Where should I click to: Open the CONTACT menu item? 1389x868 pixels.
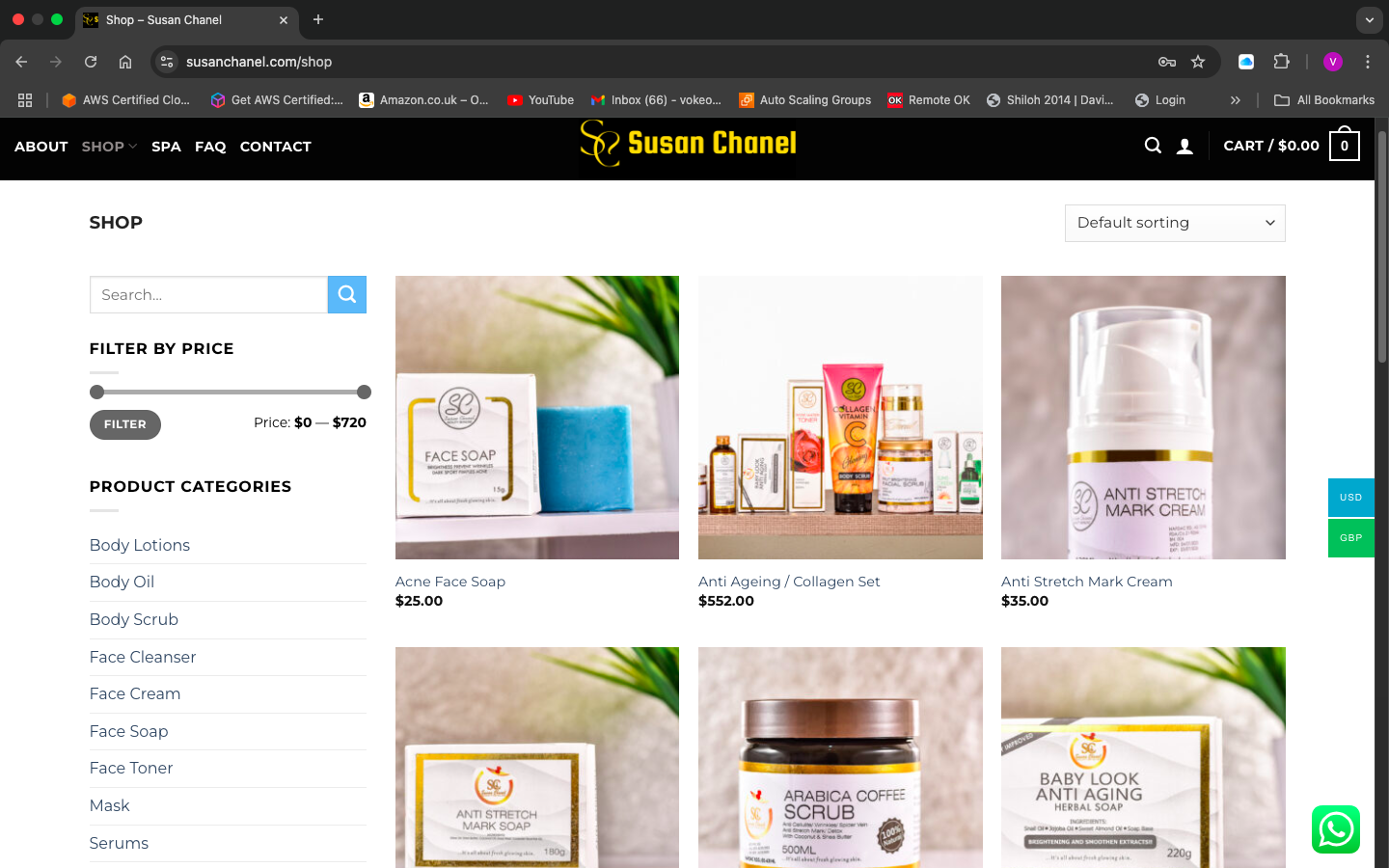275,147
